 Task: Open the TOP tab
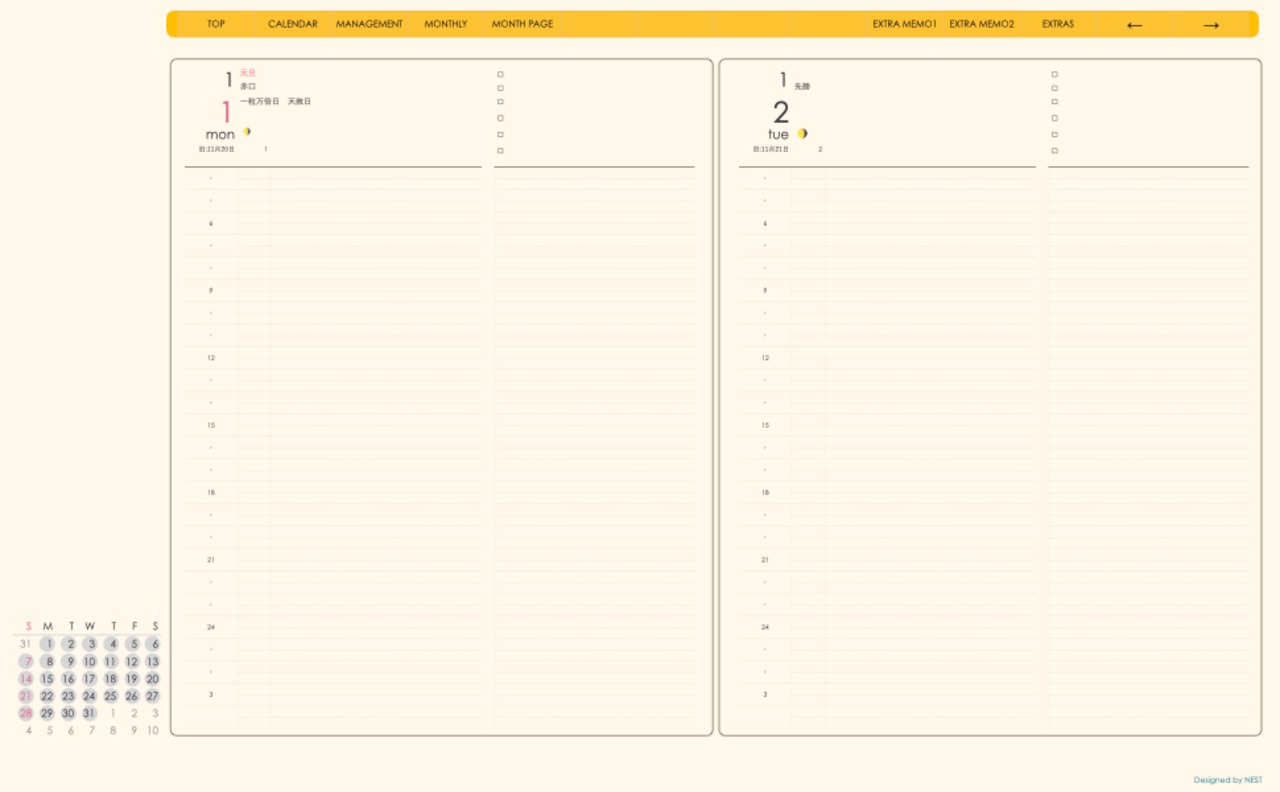pos(216,24)
